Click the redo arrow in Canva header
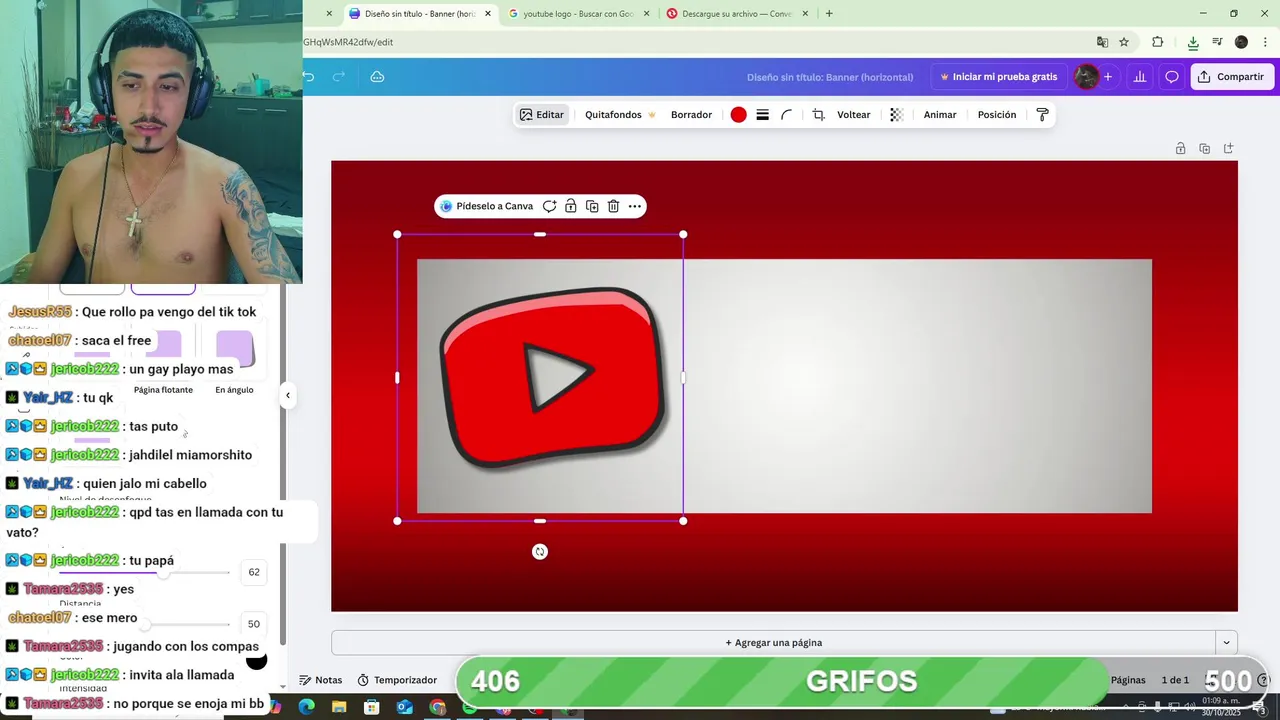This screenshot has height=720, width=1280. (339, 77)
